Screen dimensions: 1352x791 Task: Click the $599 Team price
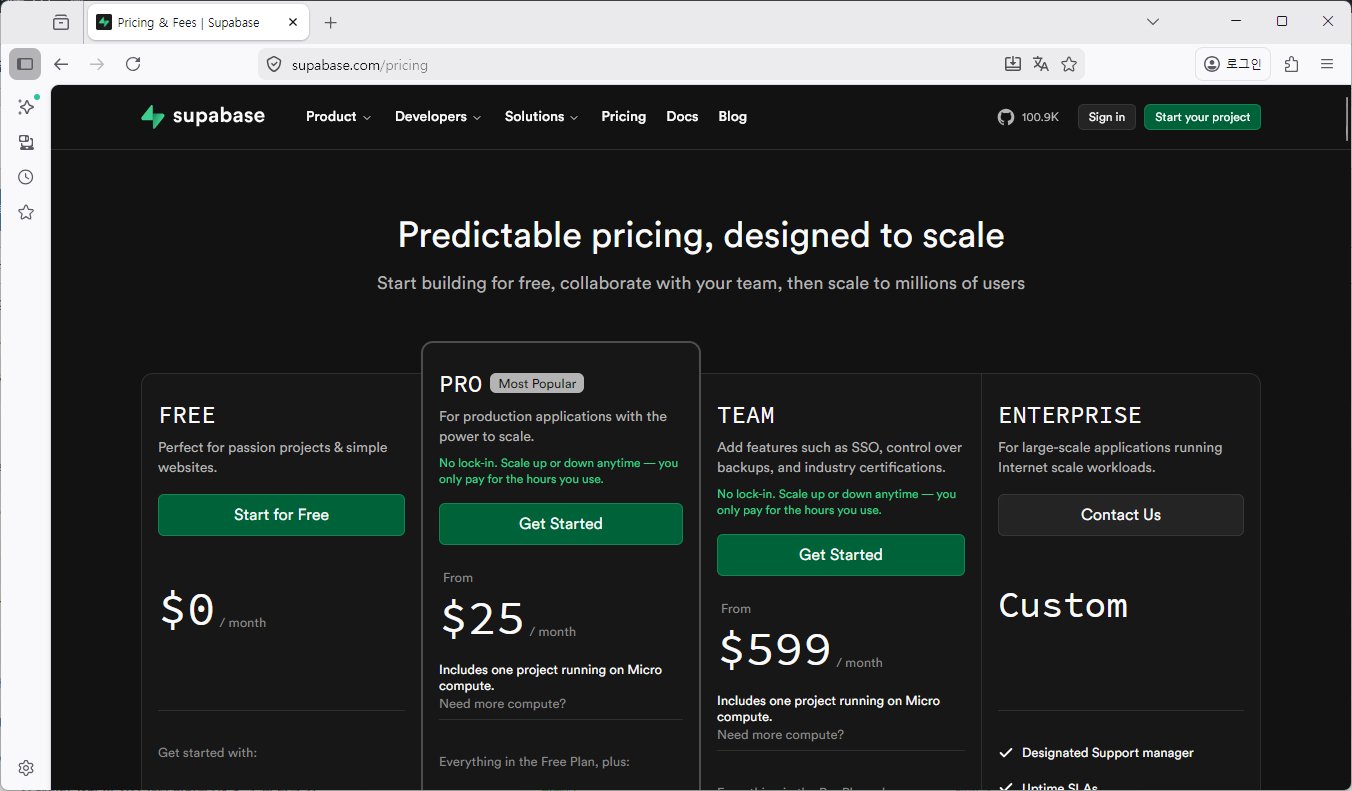[x=775, y=650]
